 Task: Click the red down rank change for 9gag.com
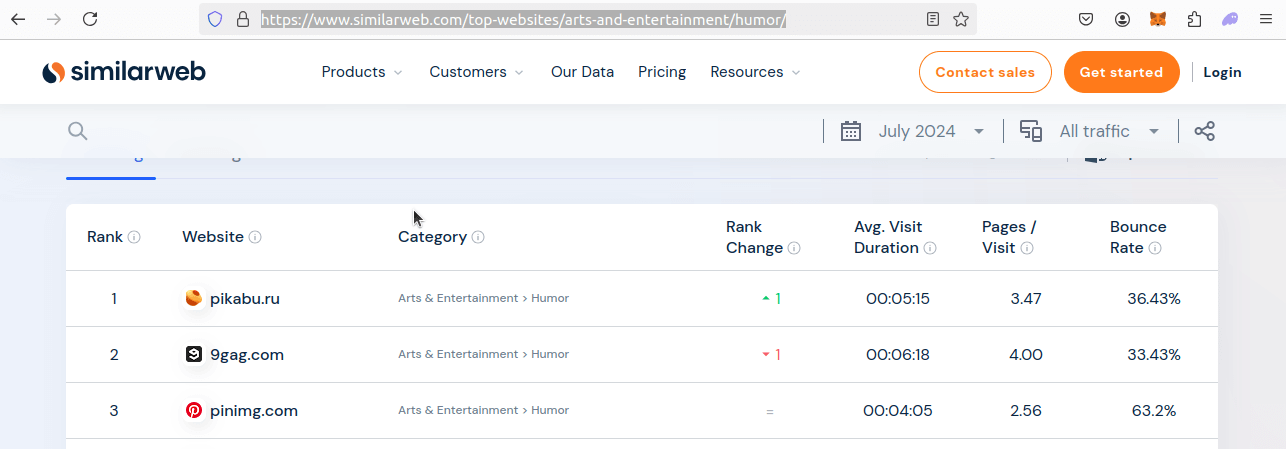771,354
